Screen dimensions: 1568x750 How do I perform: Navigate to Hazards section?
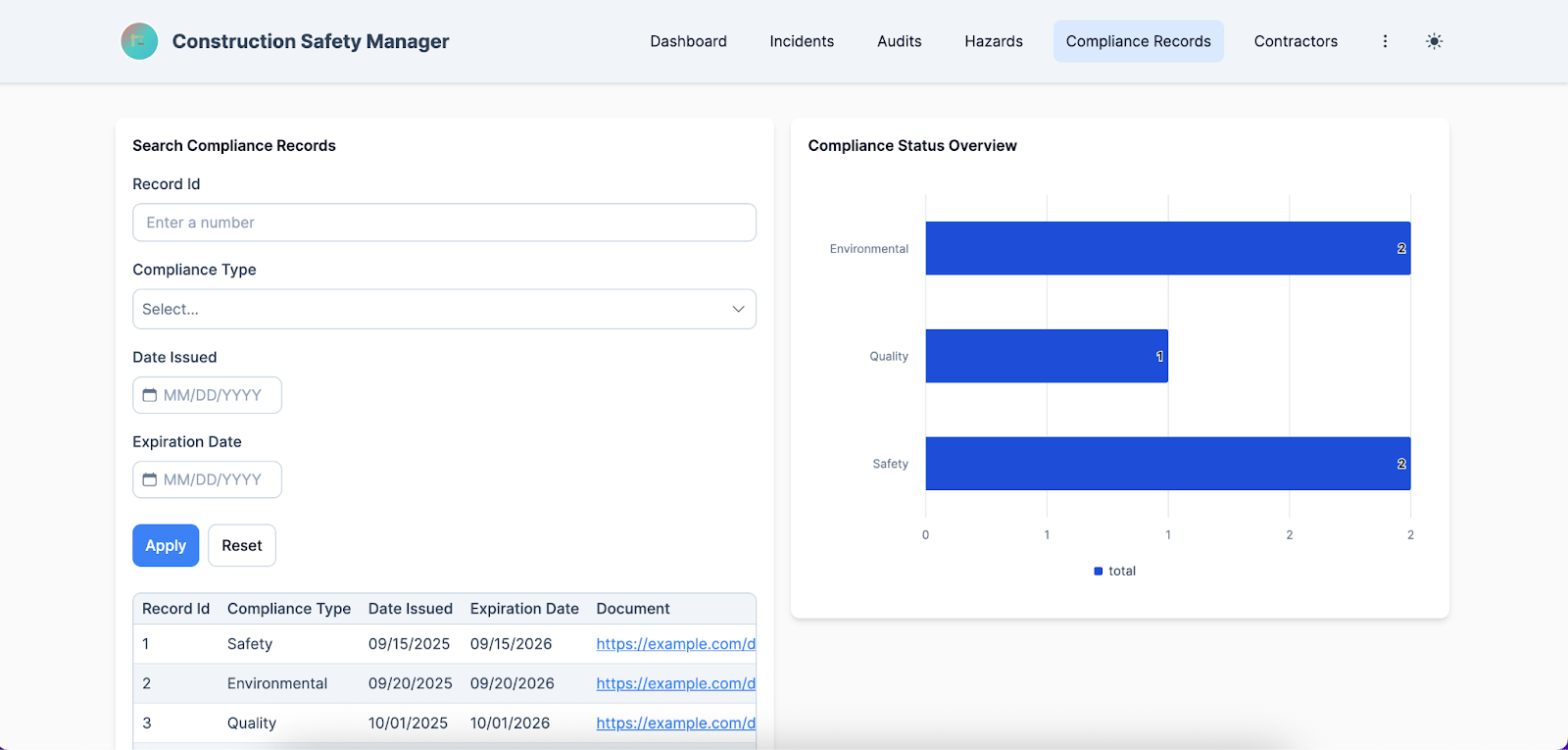pos(993,41)
